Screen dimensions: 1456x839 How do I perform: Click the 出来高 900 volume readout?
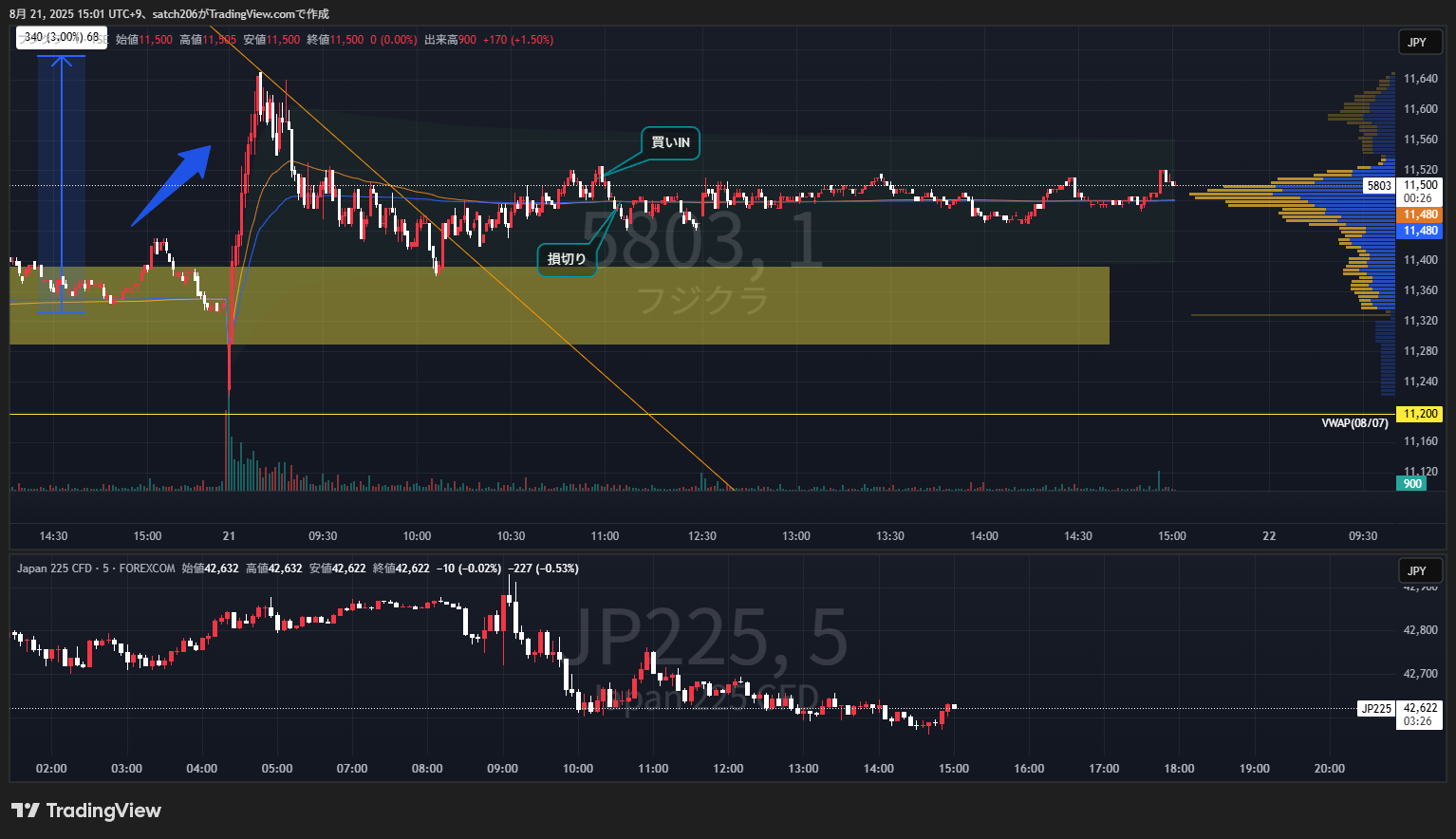(450, 40)
